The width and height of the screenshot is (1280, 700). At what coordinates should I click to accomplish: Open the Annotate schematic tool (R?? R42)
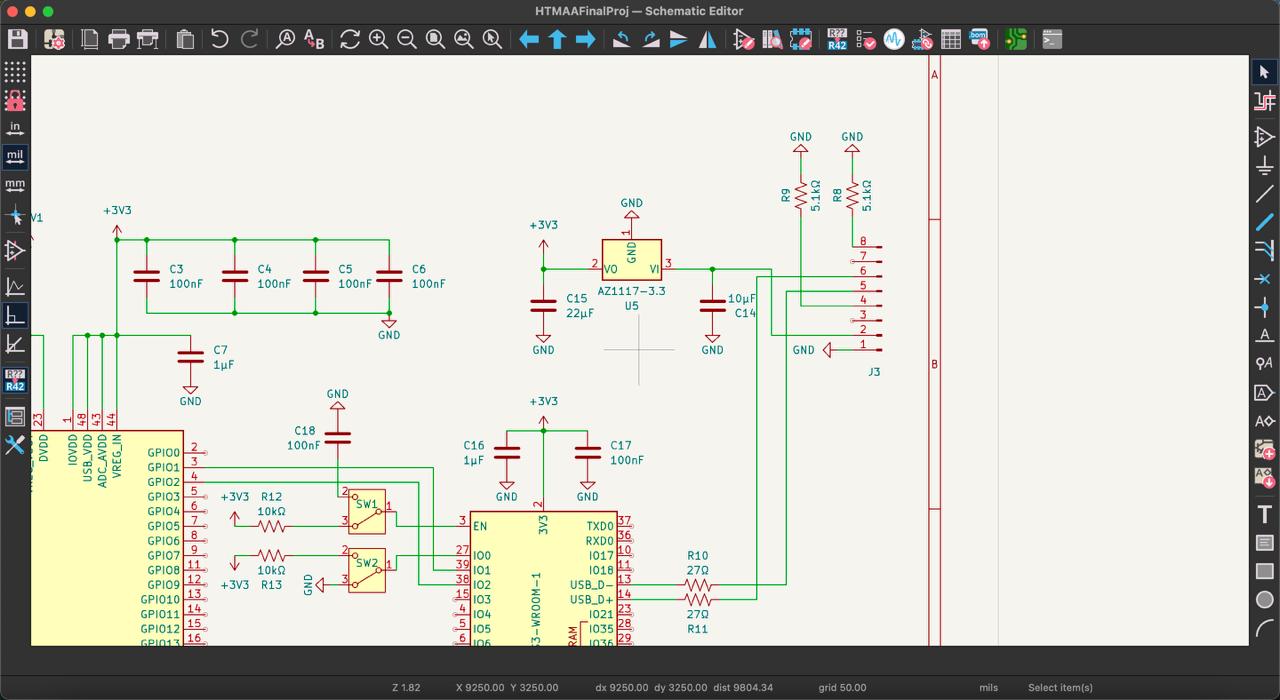coord(837,39)
